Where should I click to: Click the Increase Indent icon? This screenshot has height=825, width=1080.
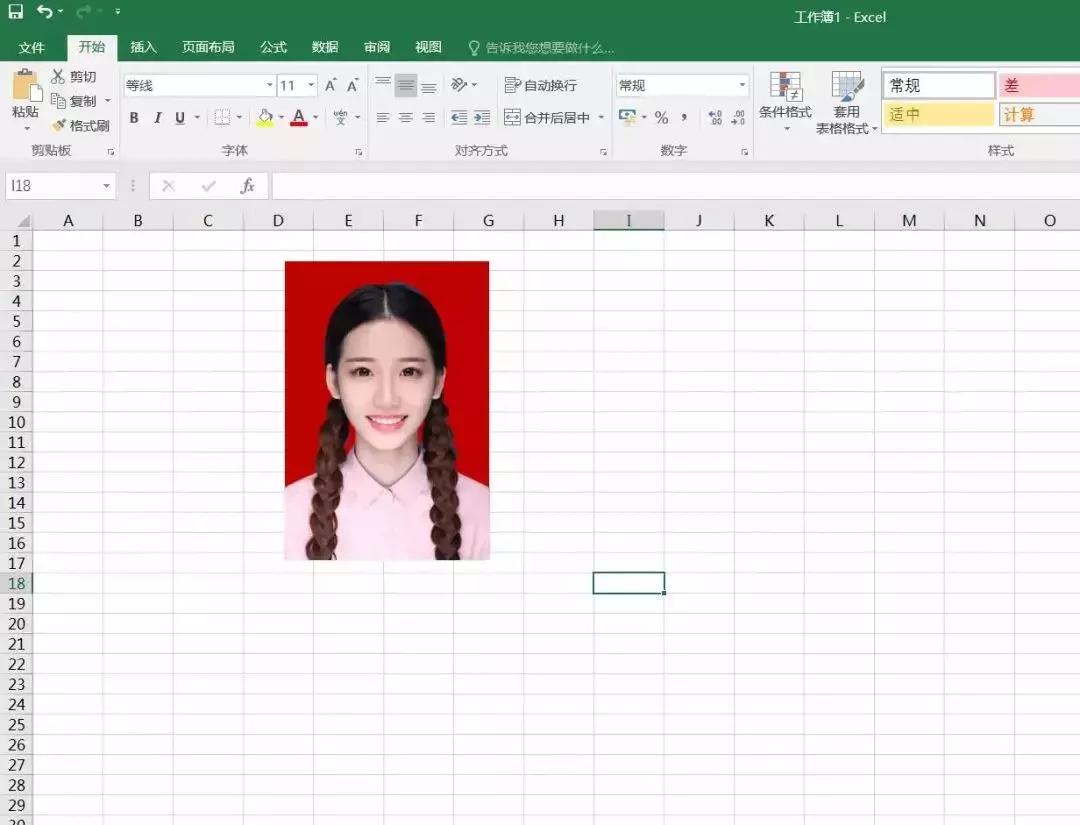coord(482,118)
